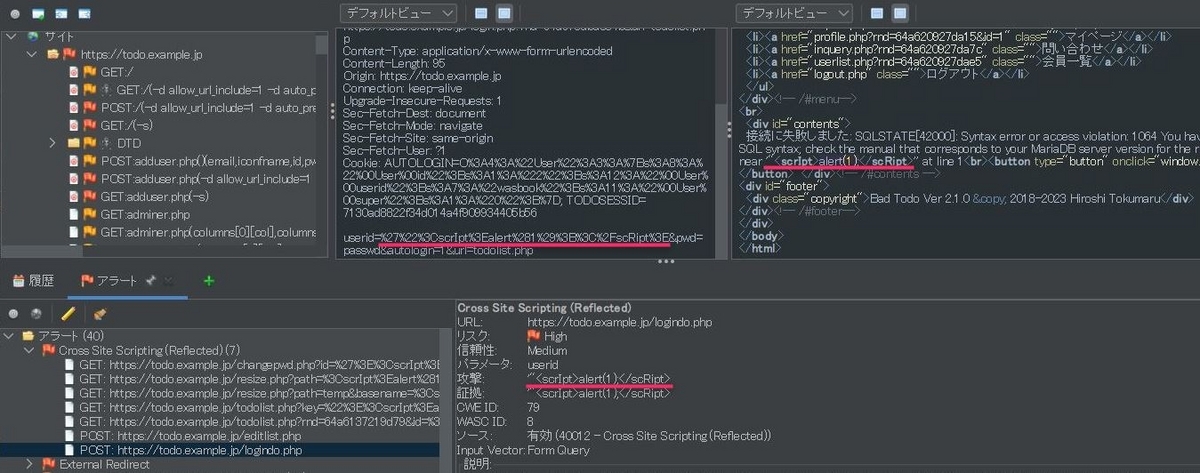Screen dimensions: 1200x473
Task: Click the round icon in alerts toolbar
Action: point(14,312)
